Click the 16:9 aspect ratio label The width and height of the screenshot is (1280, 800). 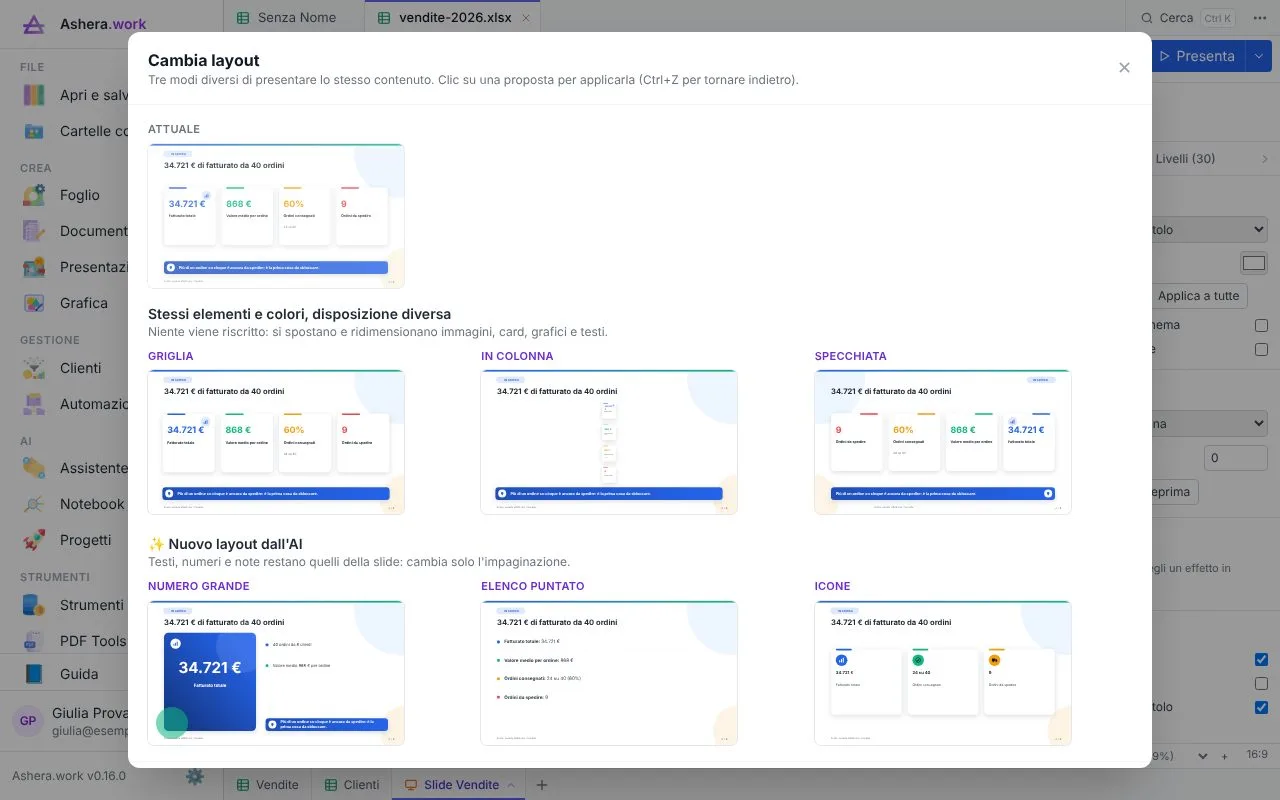(1257, 756)
